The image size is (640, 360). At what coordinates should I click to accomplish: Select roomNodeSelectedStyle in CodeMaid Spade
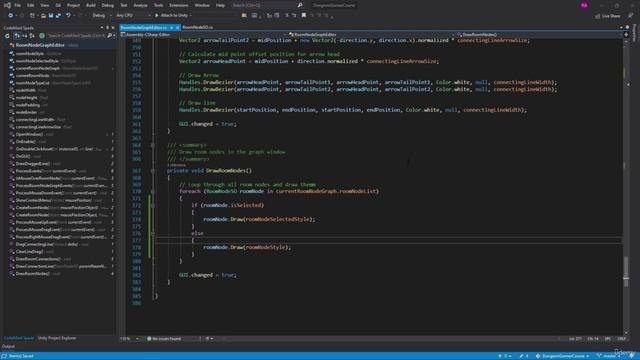pos(37,61)
